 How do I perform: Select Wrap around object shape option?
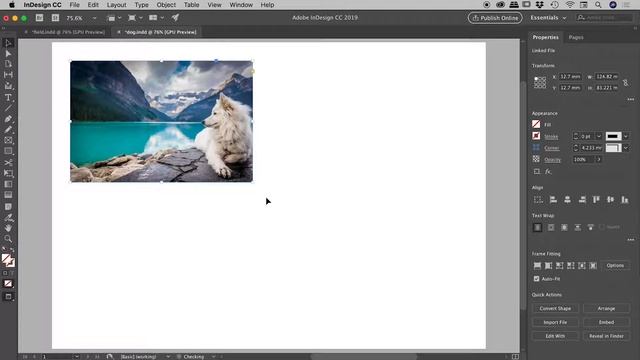(x=564, y=227)
